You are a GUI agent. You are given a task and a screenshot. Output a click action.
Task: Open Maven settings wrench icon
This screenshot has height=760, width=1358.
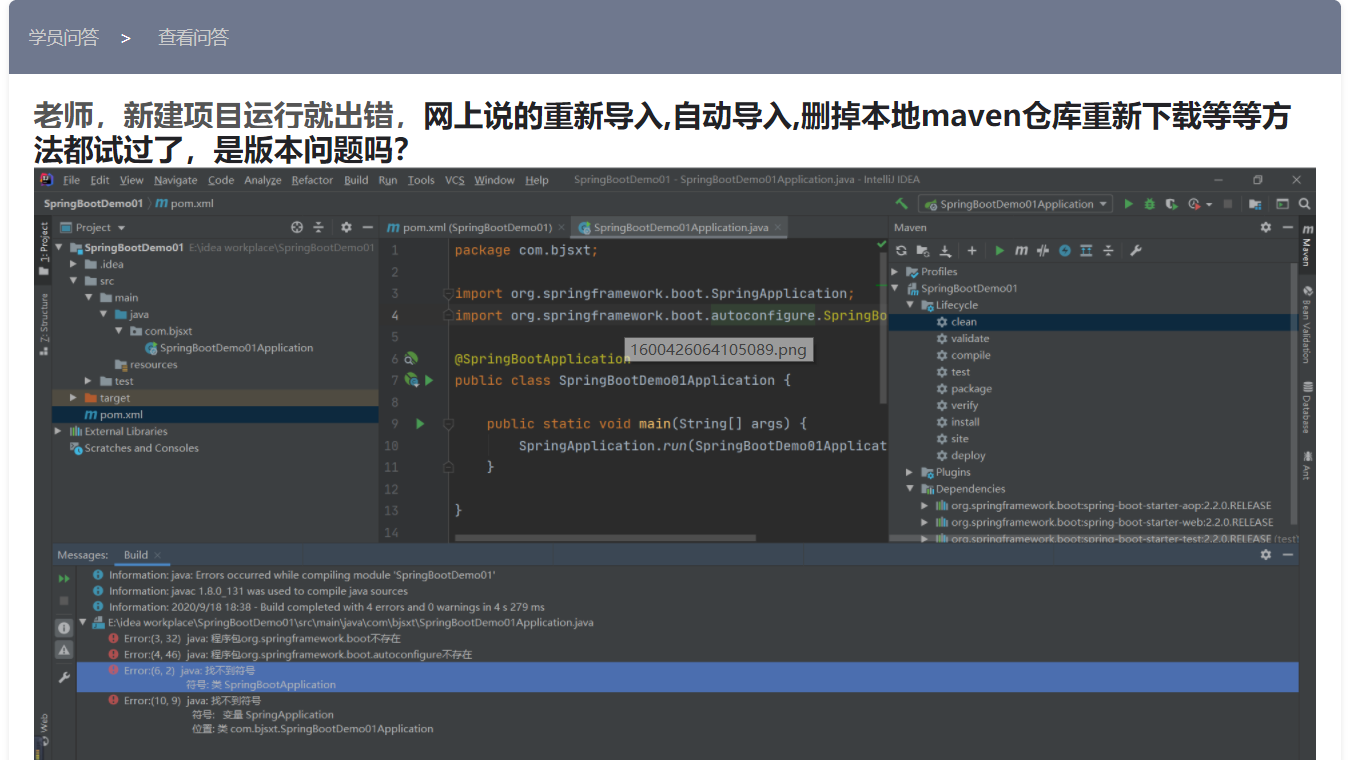click(x=1136, y=250)
